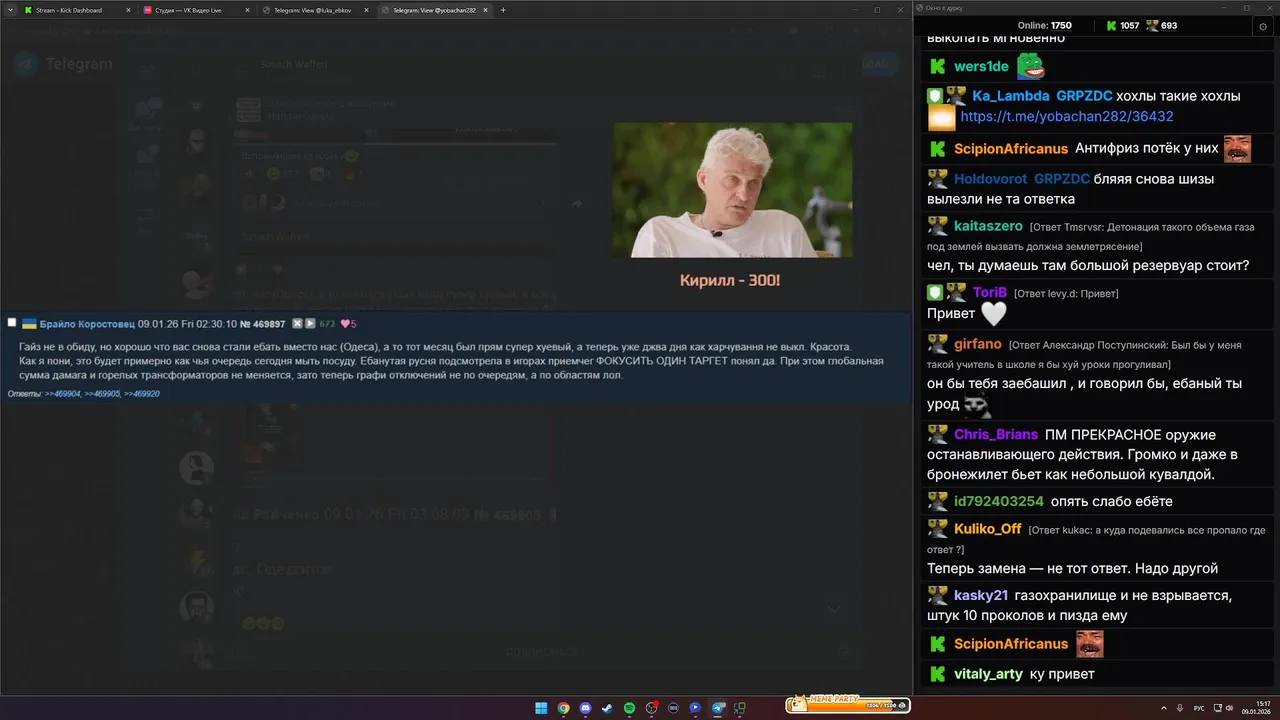This screenshot has height=720, width=1280.
Task: Click username Holdovorot in chat
Action: [x=990, y=179]
